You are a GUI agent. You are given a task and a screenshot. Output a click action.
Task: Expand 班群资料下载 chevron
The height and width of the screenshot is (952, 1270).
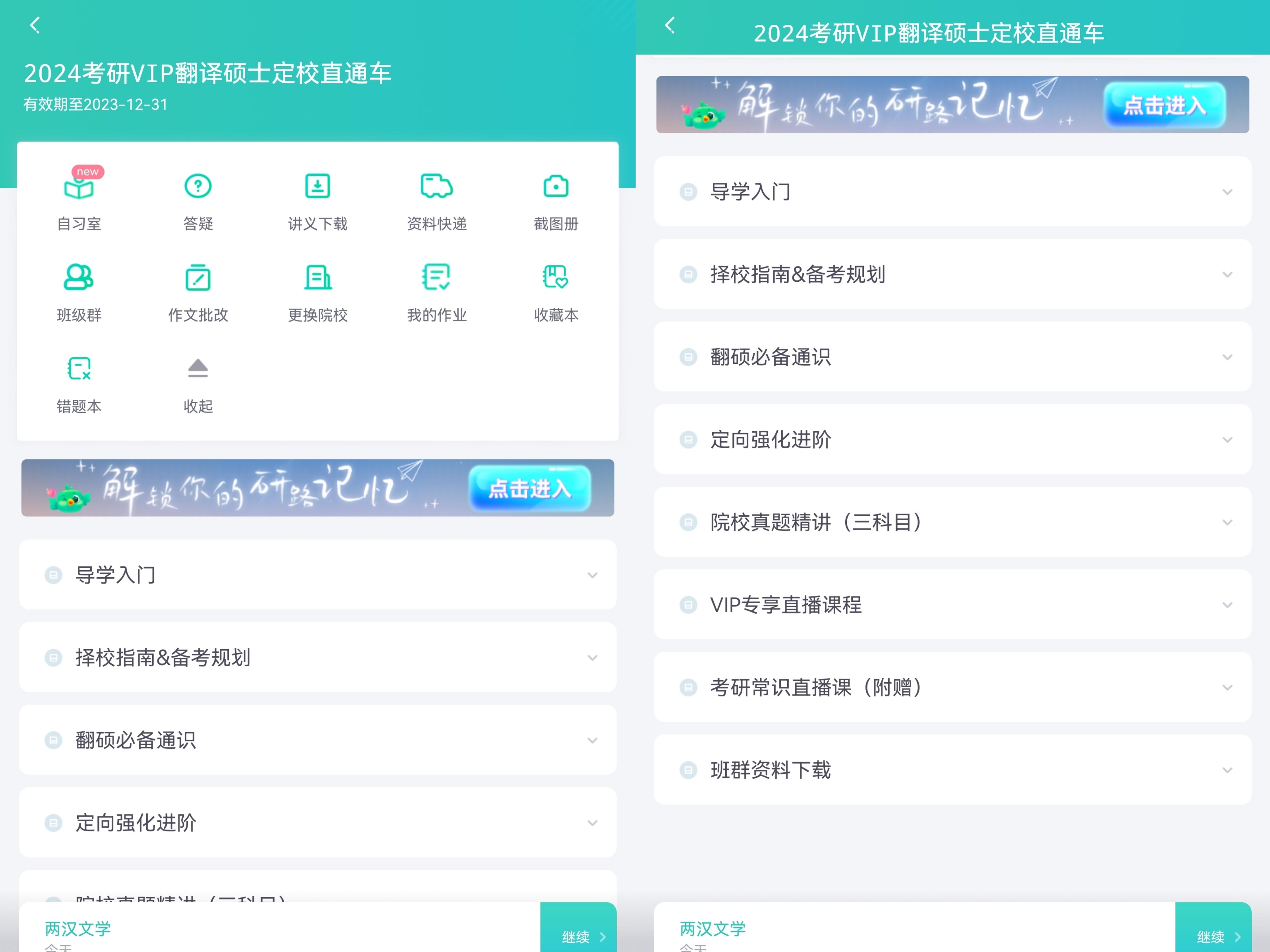coord(1228,770)
